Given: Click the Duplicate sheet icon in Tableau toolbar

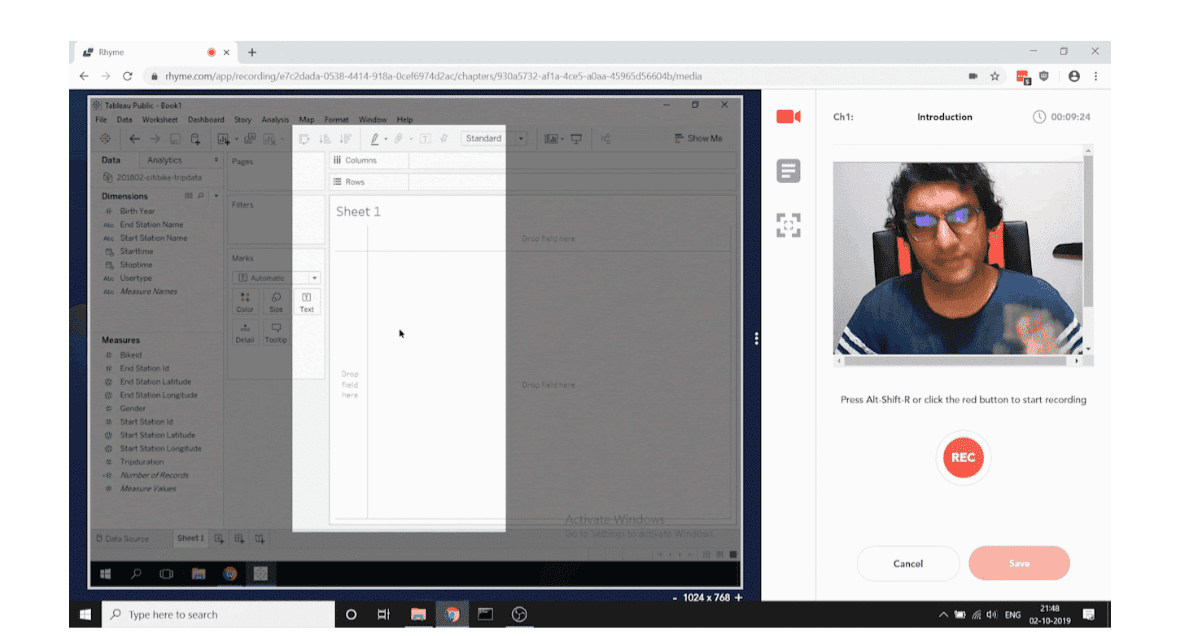Looking at the screenshot, I should click(x=250, y=139).
